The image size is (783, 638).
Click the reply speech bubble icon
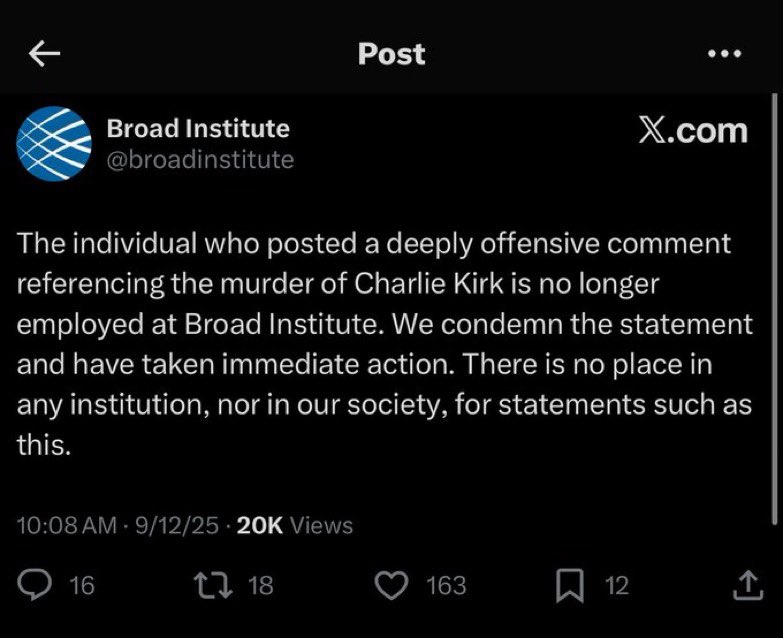(37, 585)
